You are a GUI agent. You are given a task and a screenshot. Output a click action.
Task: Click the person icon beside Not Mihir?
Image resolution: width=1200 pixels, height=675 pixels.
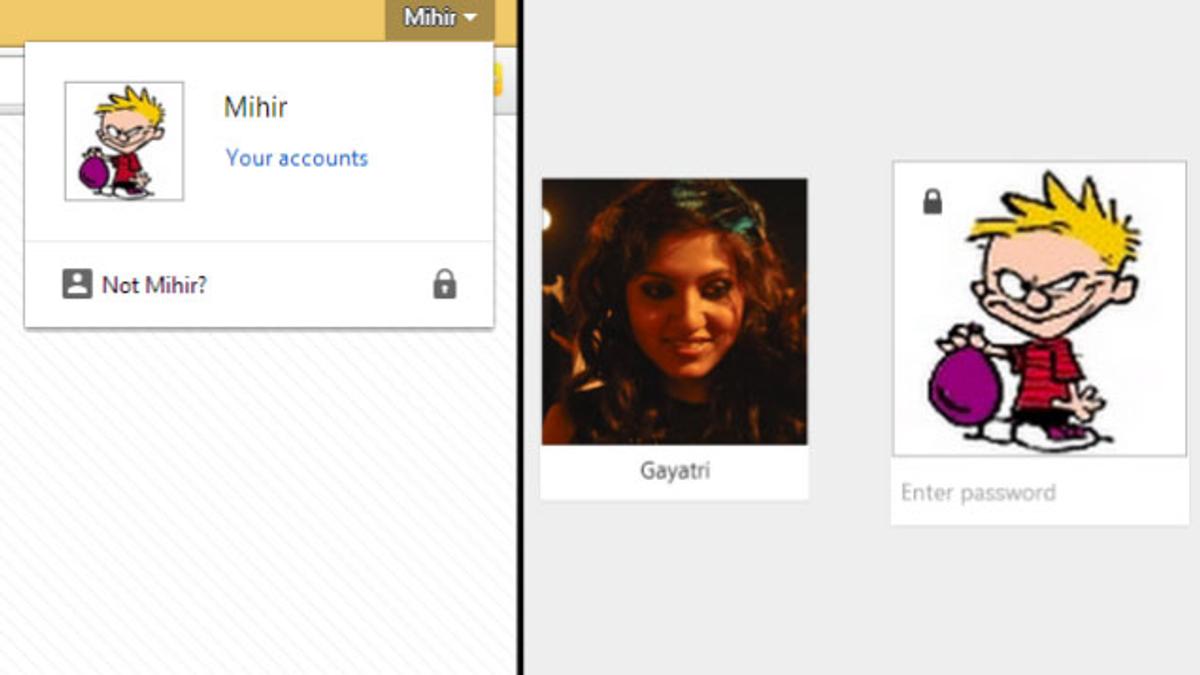77,285
